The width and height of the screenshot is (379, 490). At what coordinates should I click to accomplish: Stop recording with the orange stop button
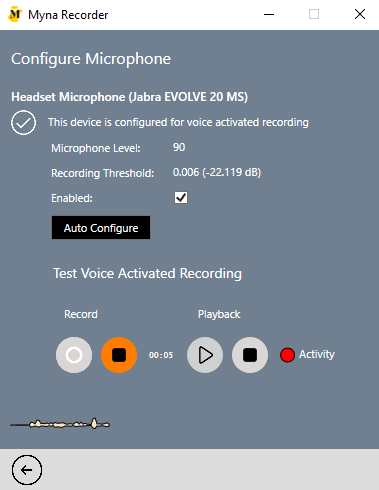pos(119,355)
